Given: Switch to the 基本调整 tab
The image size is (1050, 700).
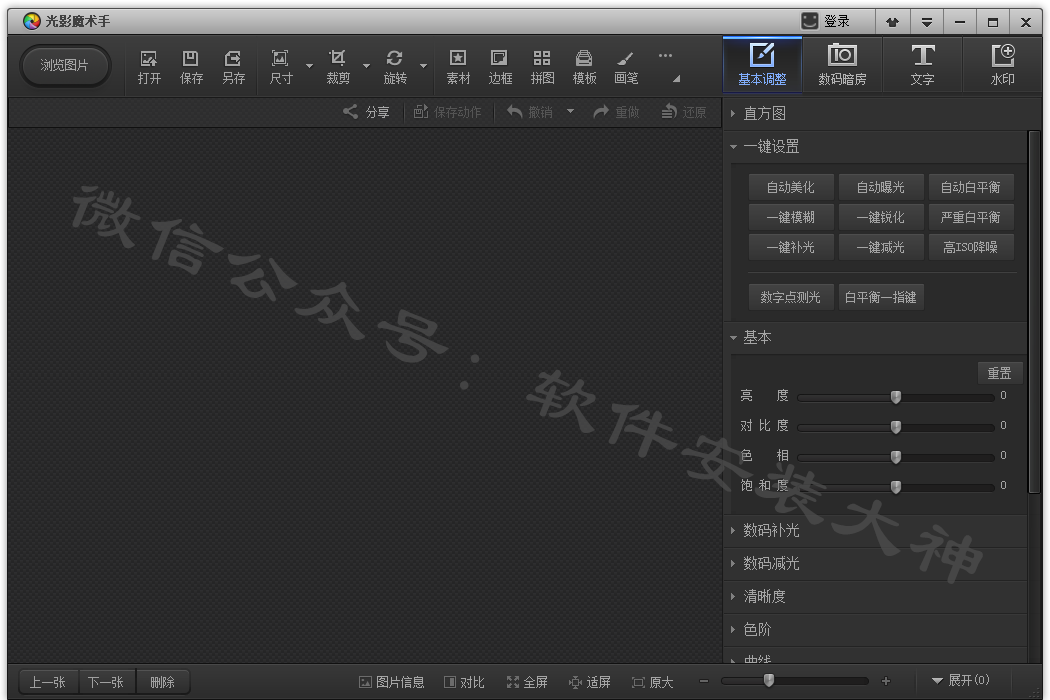Looking at the screenshot, I should click(762, 64).
